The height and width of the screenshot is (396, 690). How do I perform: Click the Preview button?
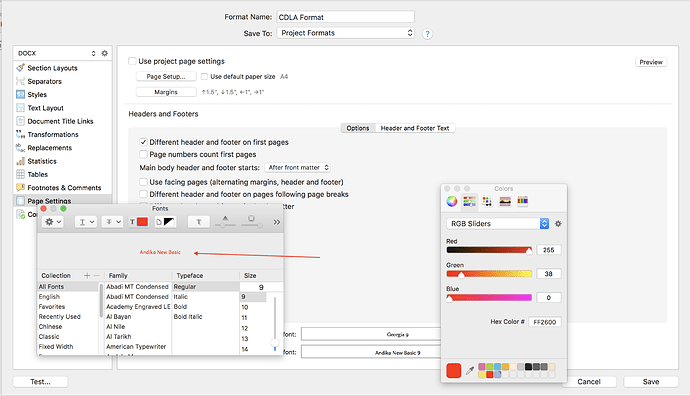click(x=651, y=62)
